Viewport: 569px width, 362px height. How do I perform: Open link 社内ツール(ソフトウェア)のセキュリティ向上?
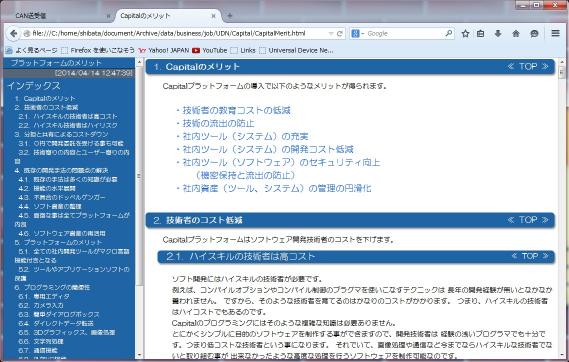[x=281, y=163]
